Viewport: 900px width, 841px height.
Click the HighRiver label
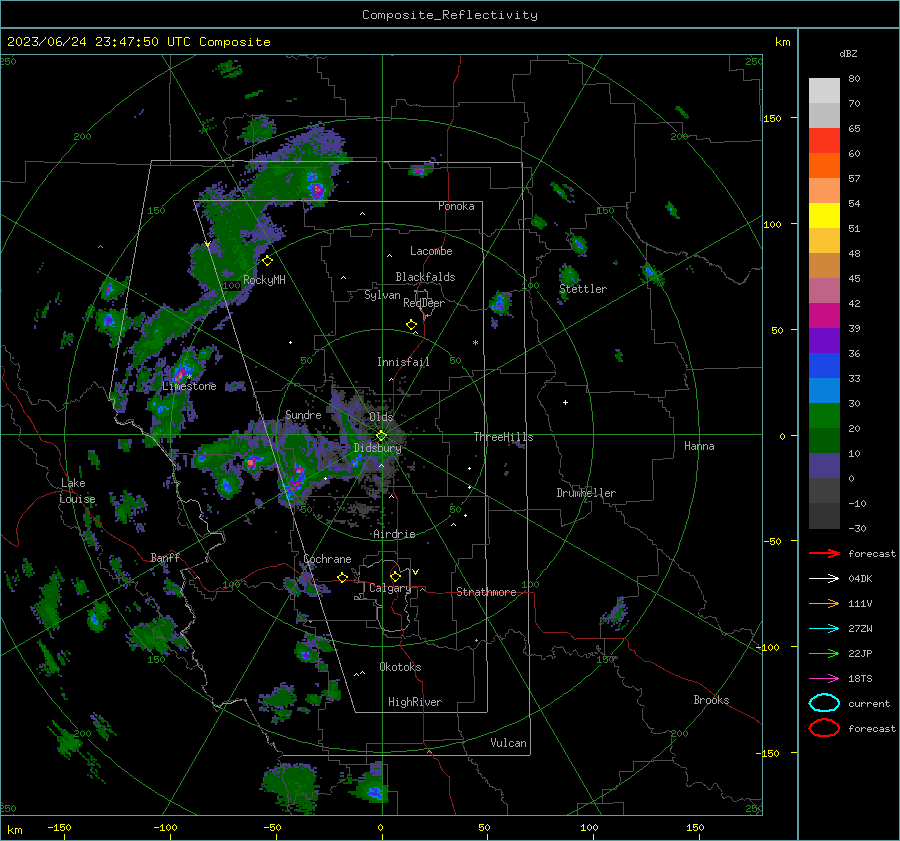pos(415,702)
